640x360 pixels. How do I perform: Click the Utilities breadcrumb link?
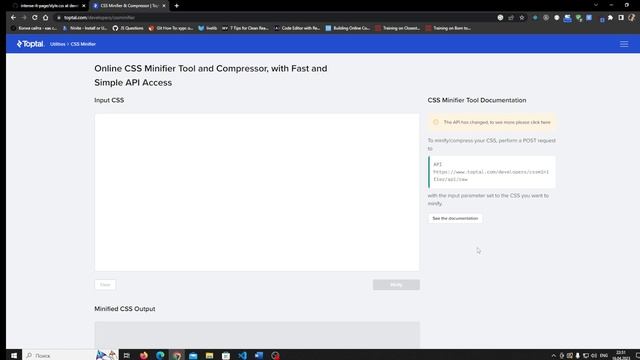(58, 44)
